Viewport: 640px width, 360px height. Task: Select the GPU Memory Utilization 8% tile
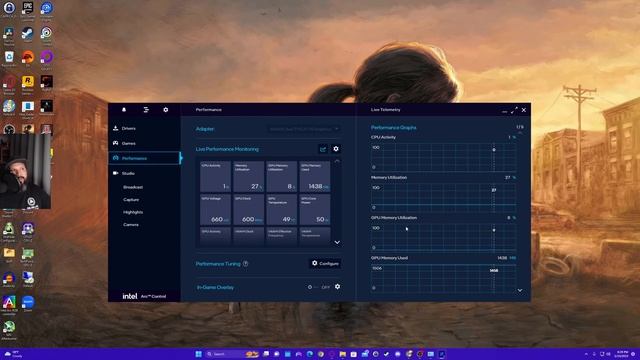(281, 176)
